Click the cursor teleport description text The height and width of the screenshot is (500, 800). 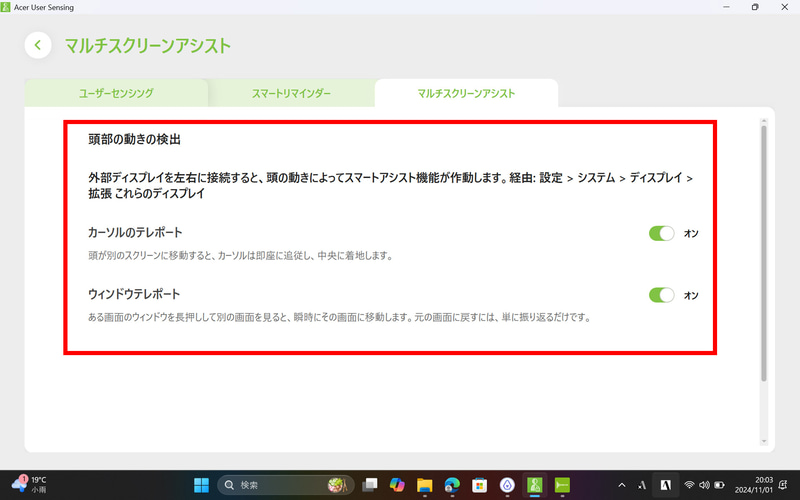click(241, 256)
